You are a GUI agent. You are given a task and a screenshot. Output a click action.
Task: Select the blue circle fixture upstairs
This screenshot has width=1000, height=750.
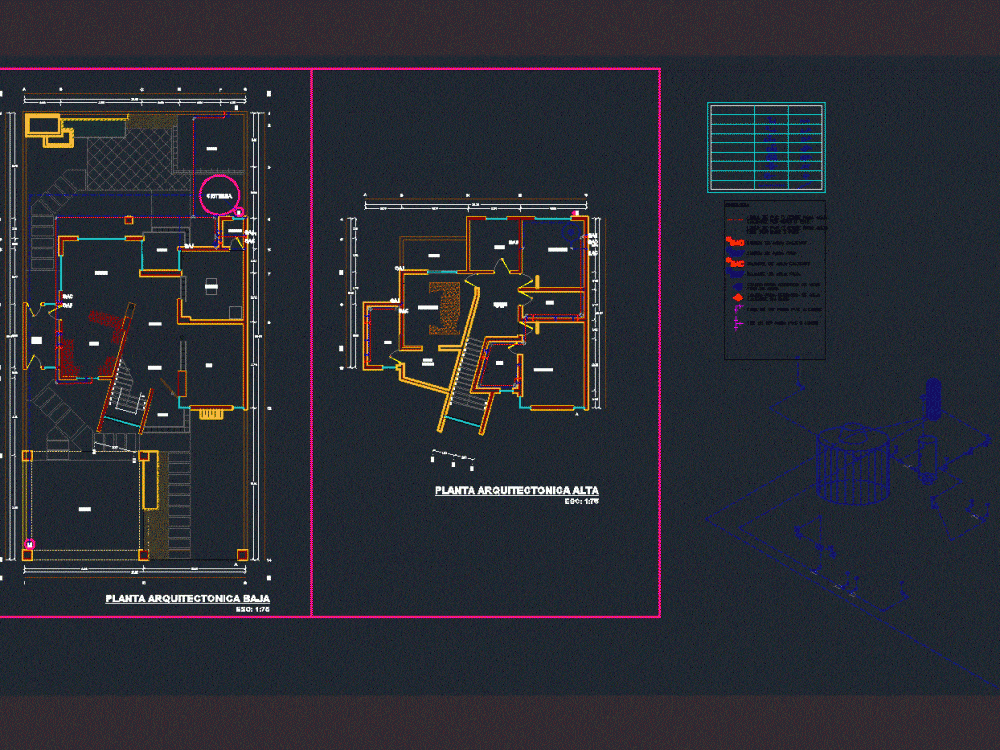tap(571, 232)
